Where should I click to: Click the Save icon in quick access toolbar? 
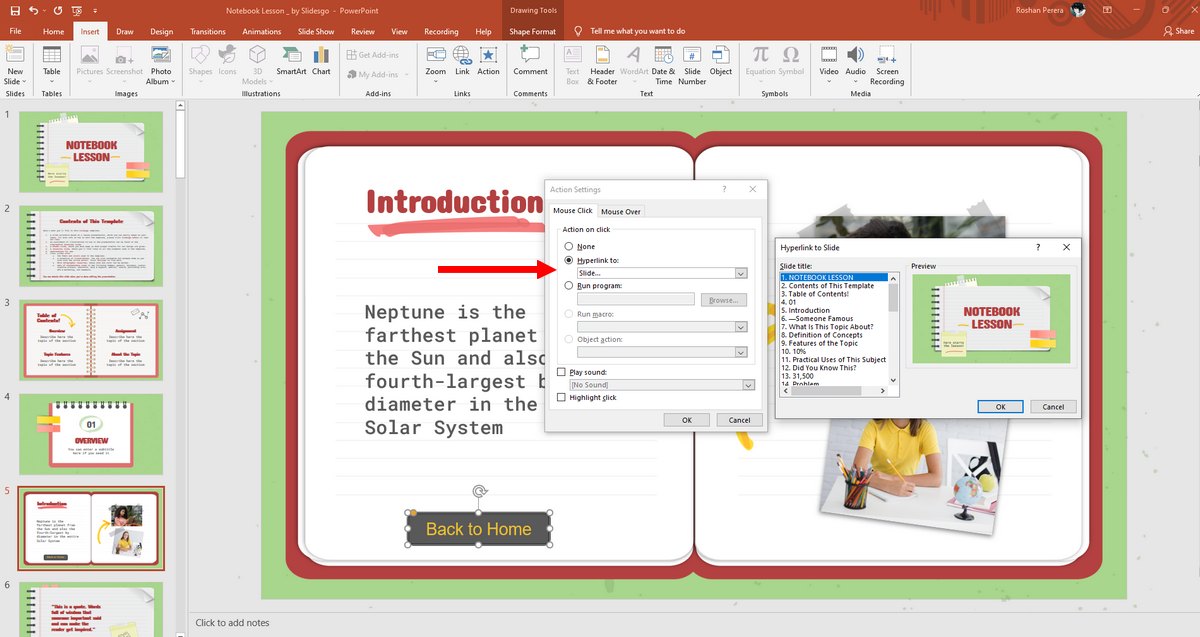coord(14,10)
